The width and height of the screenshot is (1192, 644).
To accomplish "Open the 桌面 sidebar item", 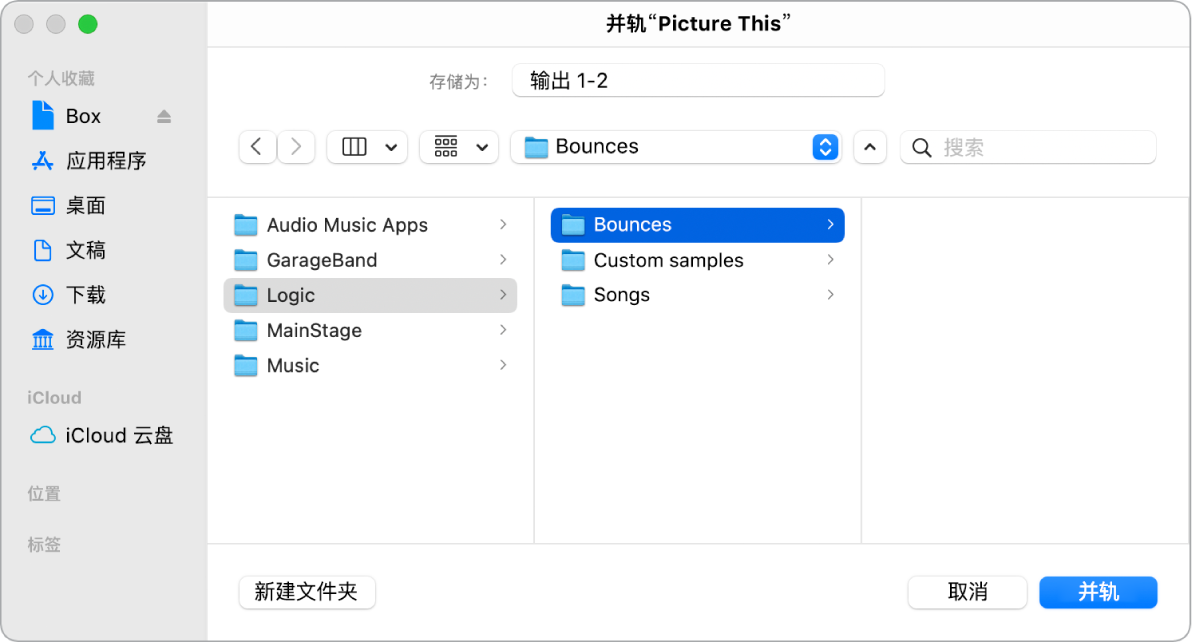I will [x=85, y=205].
